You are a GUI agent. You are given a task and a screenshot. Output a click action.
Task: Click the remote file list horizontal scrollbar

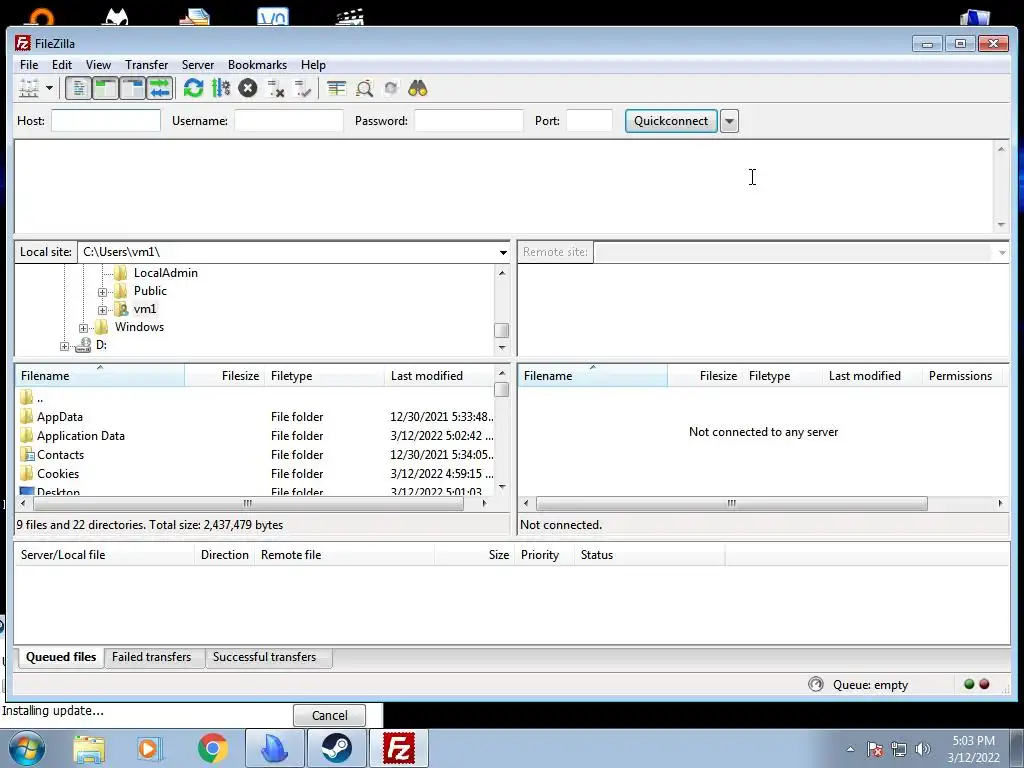click(x=731, y=504)
